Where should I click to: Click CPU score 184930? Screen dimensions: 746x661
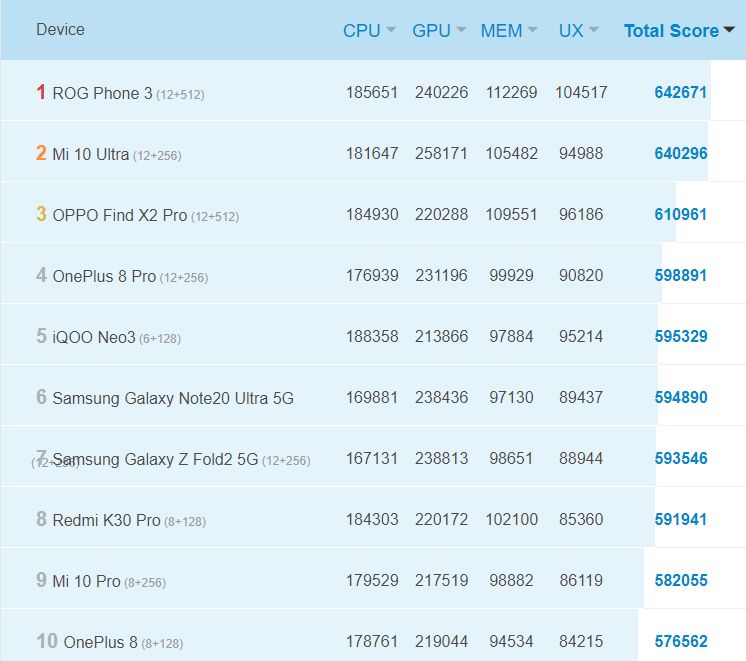(x=372, y=214)
